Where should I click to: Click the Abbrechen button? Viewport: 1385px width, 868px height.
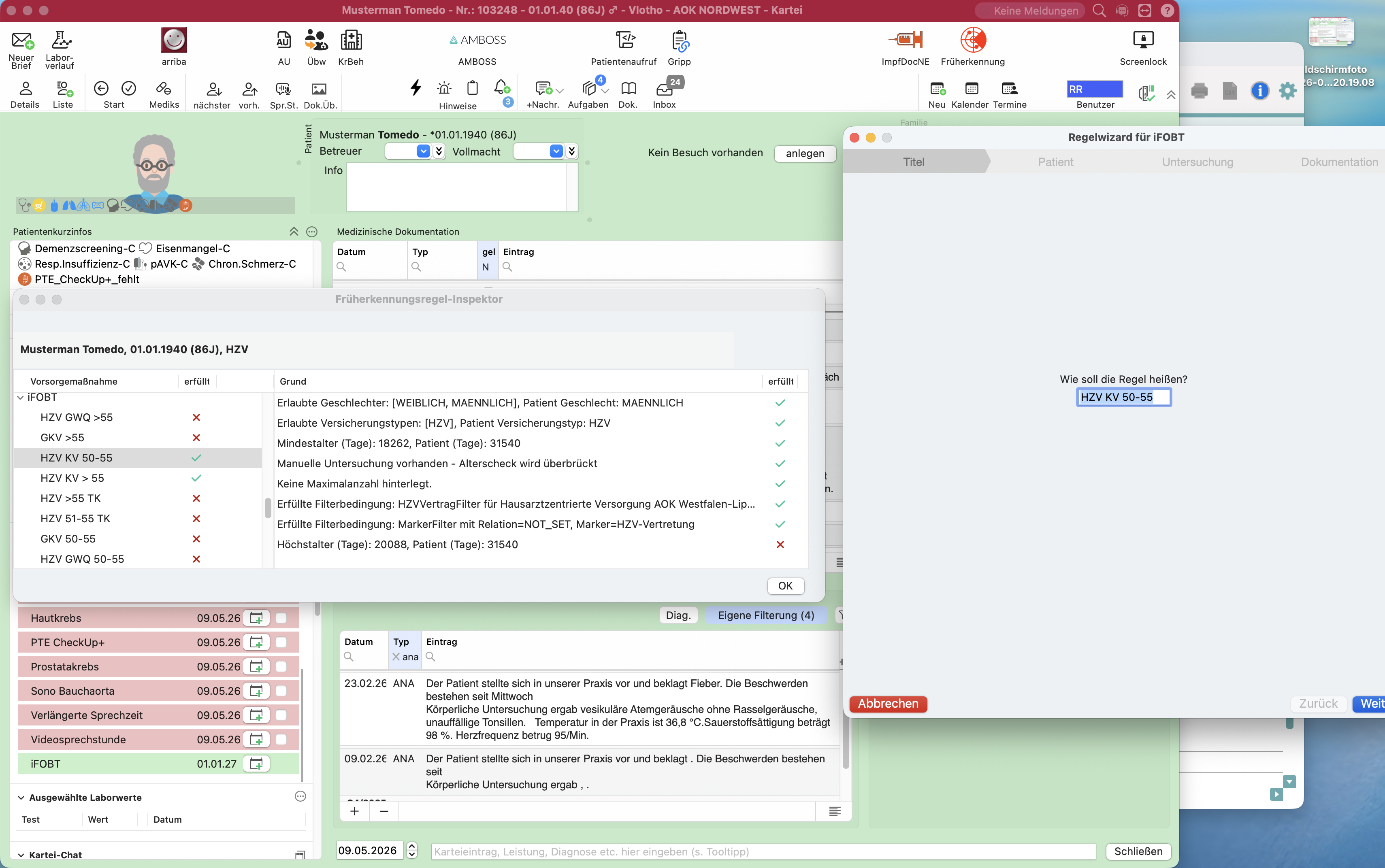click(888, 703)
